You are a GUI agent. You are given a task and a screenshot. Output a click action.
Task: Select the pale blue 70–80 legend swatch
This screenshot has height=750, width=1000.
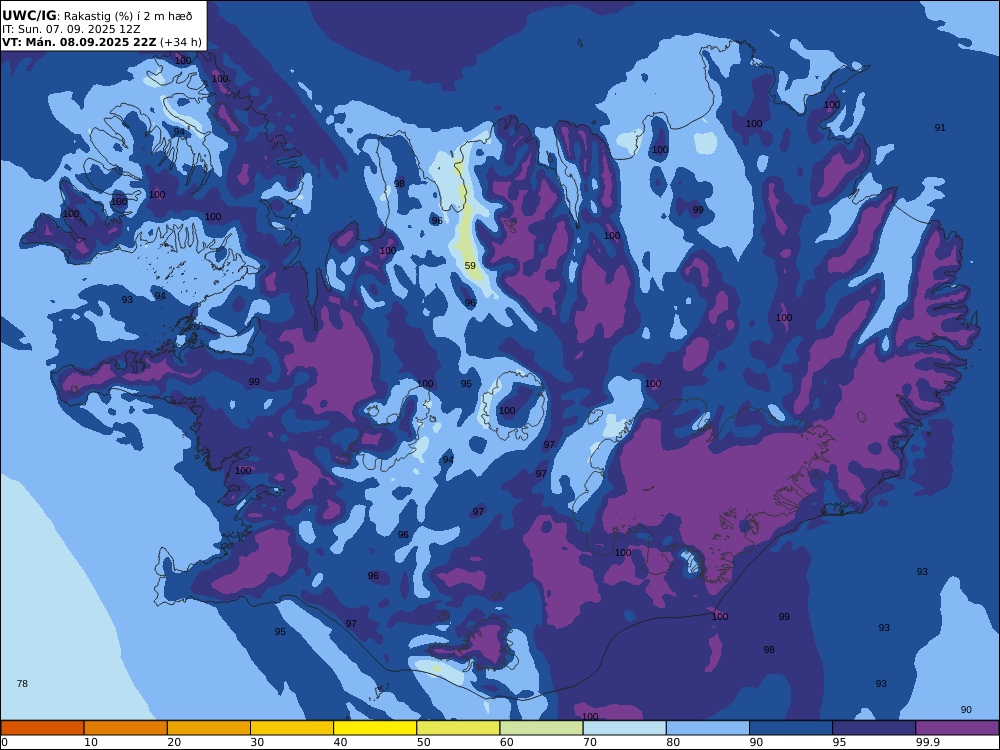pos(624,728)
